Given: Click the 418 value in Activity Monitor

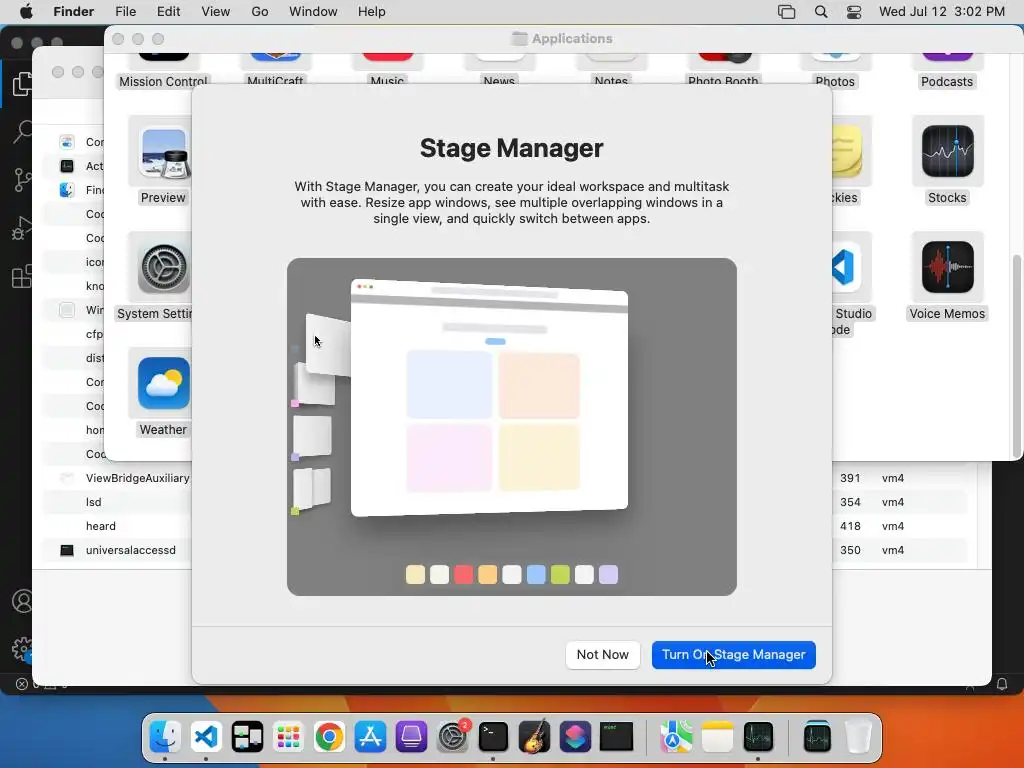Looking at the screenshot, I should pyautogui.click(x=850, y=526).
